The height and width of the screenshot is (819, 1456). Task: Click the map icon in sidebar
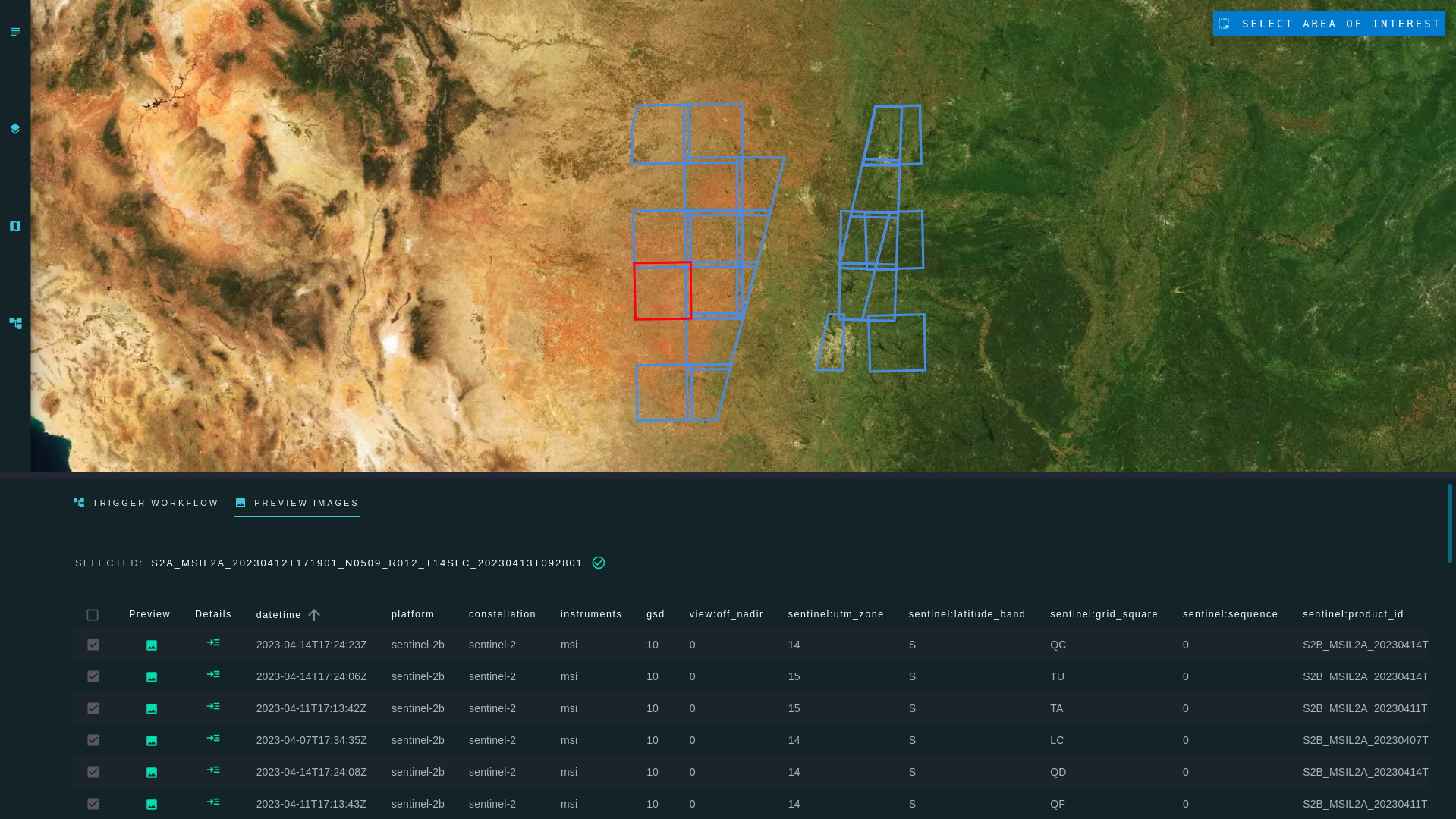tap(15, 226)
